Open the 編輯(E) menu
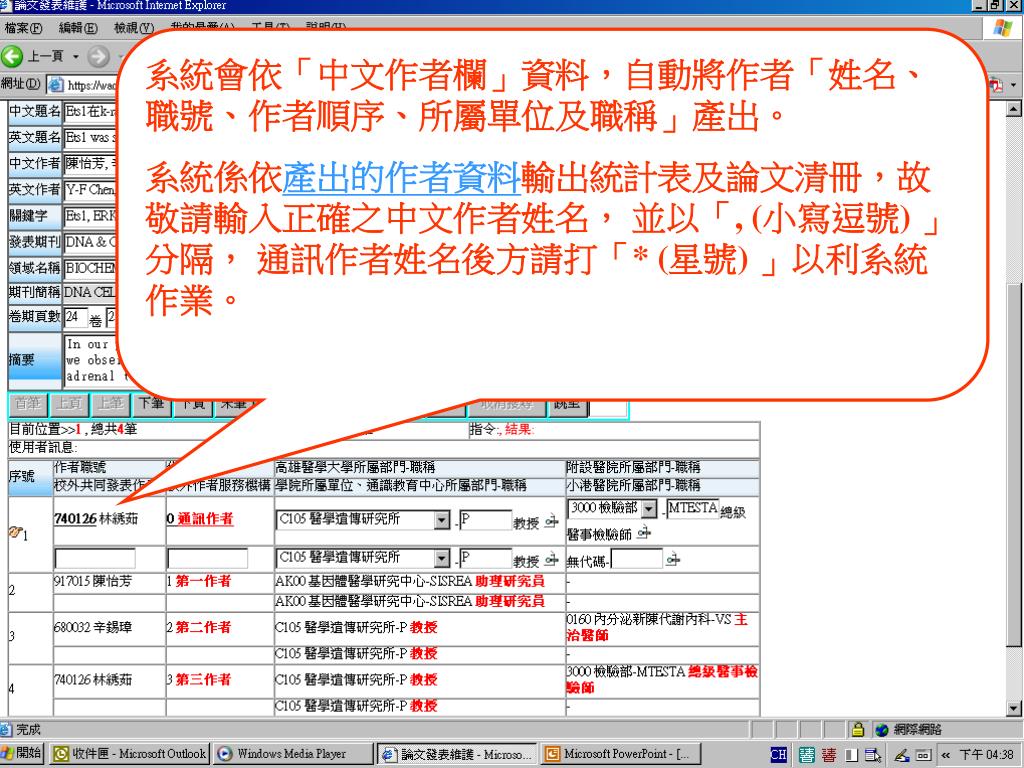This screenshot has width=1024, height=768. (78, 28)
